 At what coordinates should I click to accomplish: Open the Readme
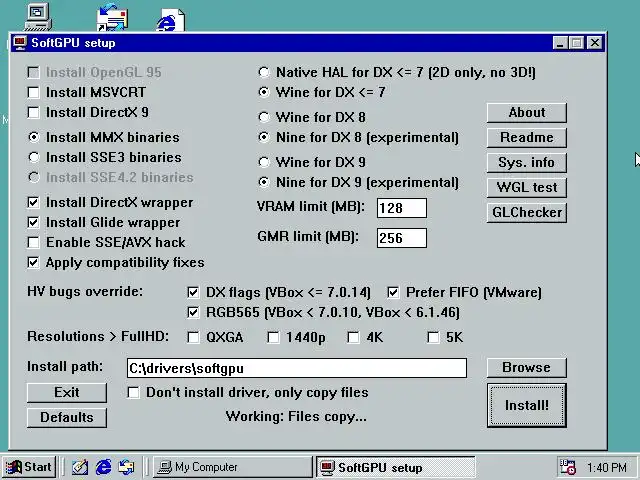click(527, 138)
